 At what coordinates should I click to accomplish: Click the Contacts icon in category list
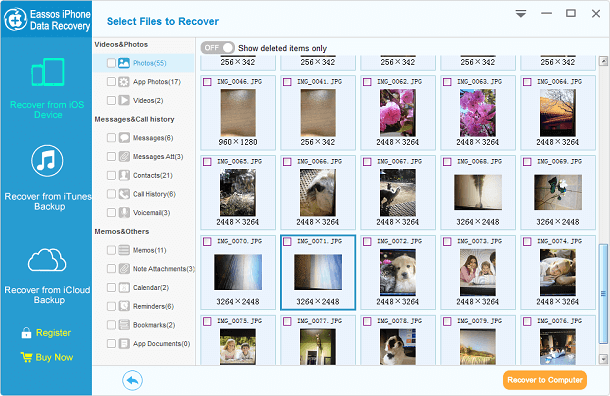124,175
